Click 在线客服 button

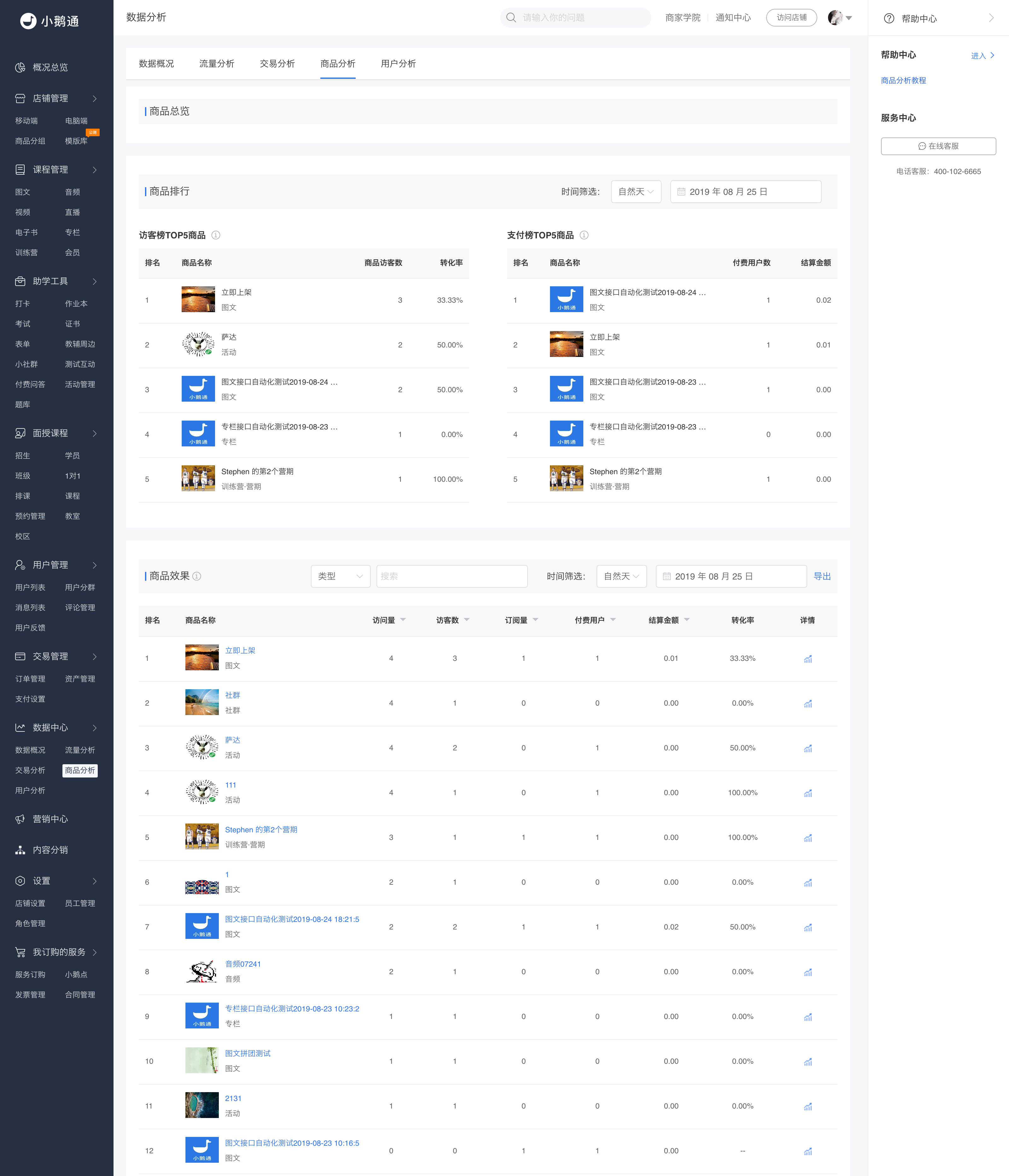click(x=938, y=146)
